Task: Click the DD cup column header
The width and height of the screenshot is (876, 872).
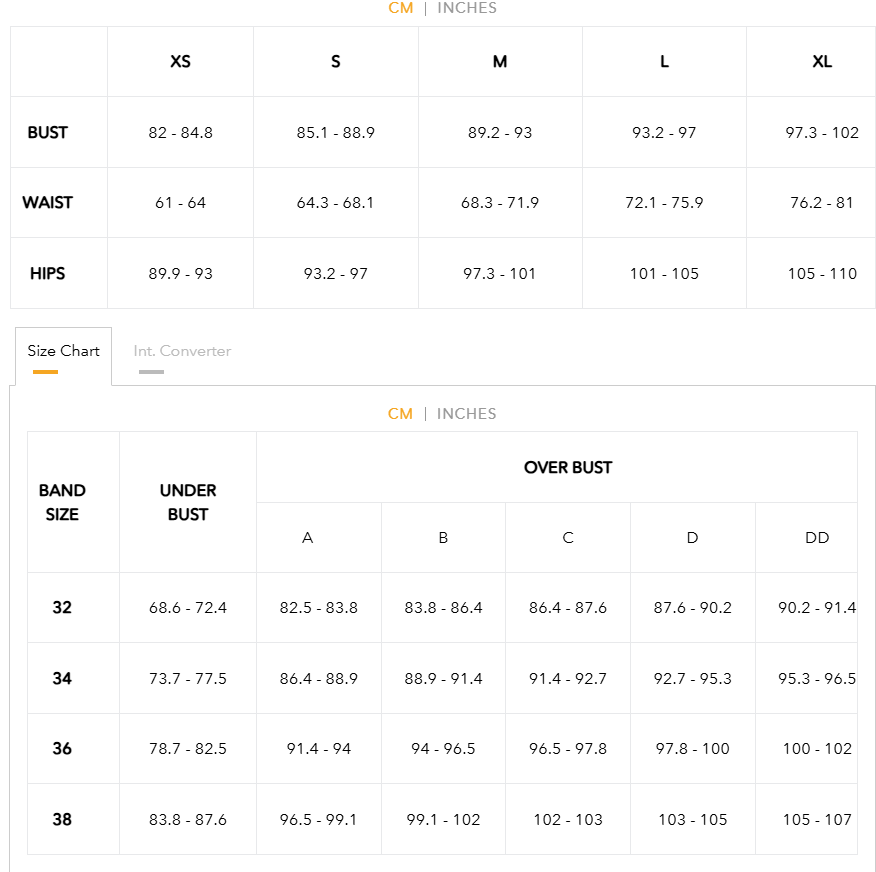Action: coord(817,538)
